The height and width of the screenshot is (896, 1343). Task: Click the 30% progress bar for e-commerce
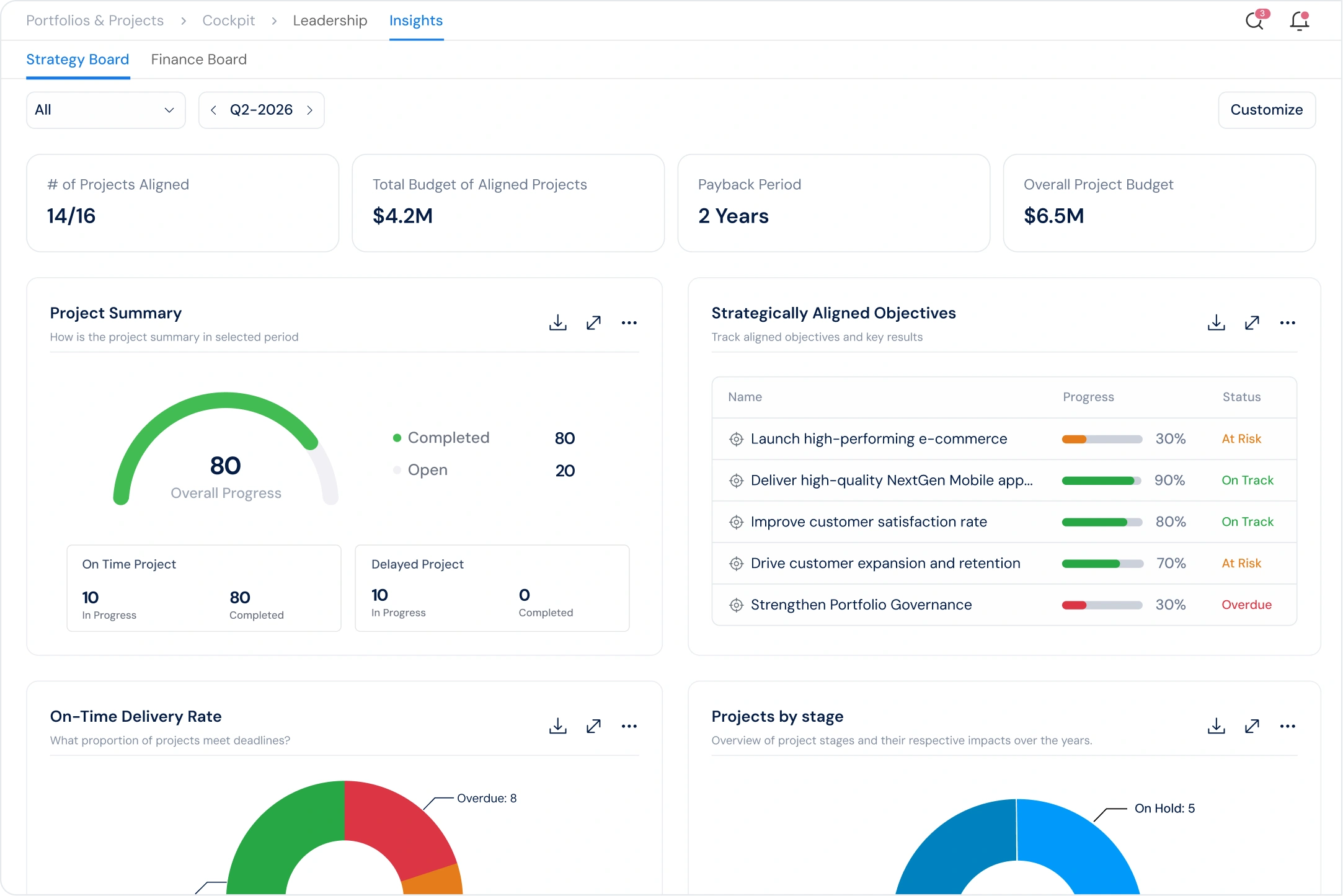tap(1102, 439)
